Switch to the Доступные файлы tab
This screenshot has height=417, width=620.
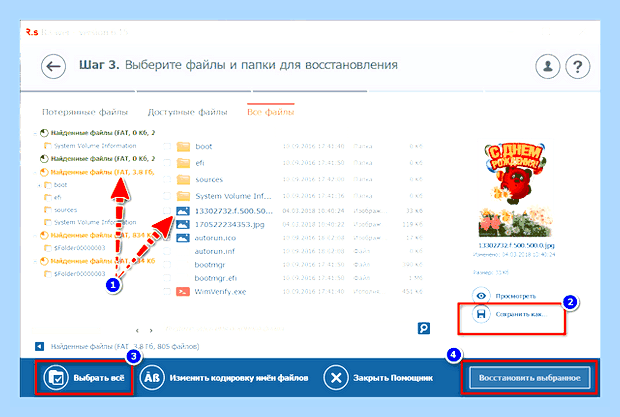tap(187, 112)
